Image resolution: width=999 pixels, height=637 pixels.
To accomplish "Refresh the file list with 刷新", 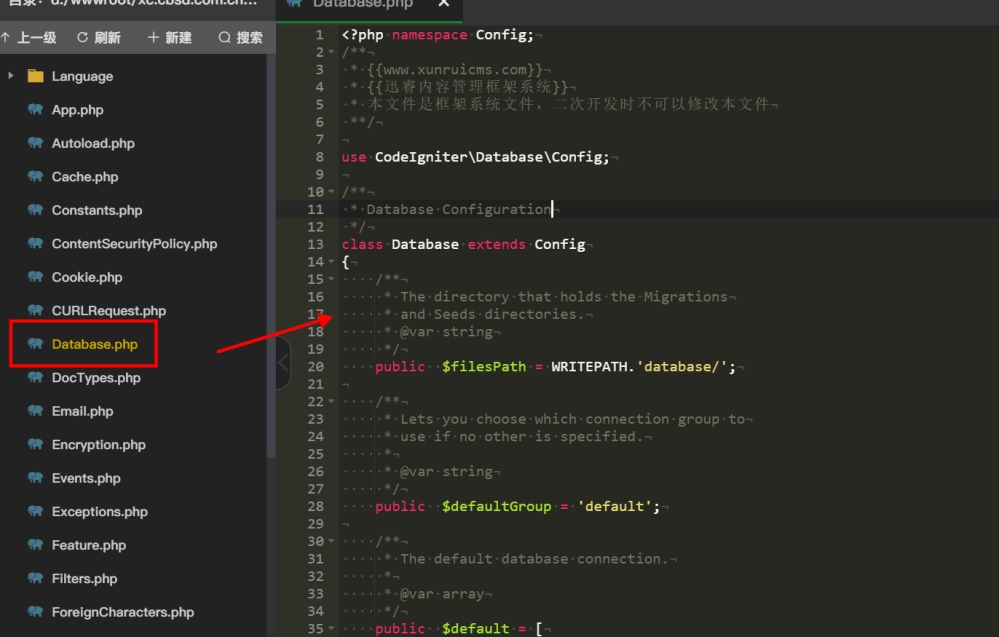I will (99, 38).
